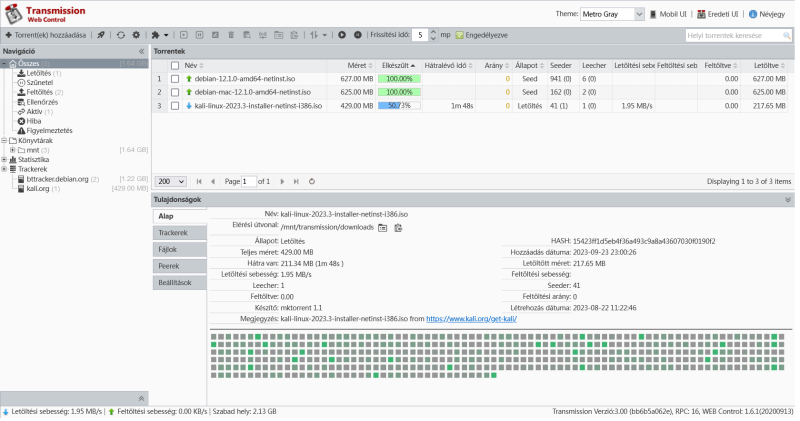Click the reload circular arrows toolbar icon
800x421 pixels.
(x=120, y=35)
